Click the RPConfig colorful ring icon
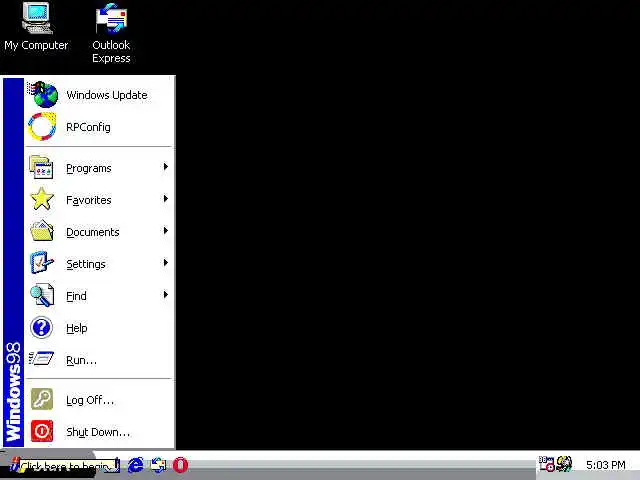The height and width of the screenshot is (480, 640). [42, 127]
